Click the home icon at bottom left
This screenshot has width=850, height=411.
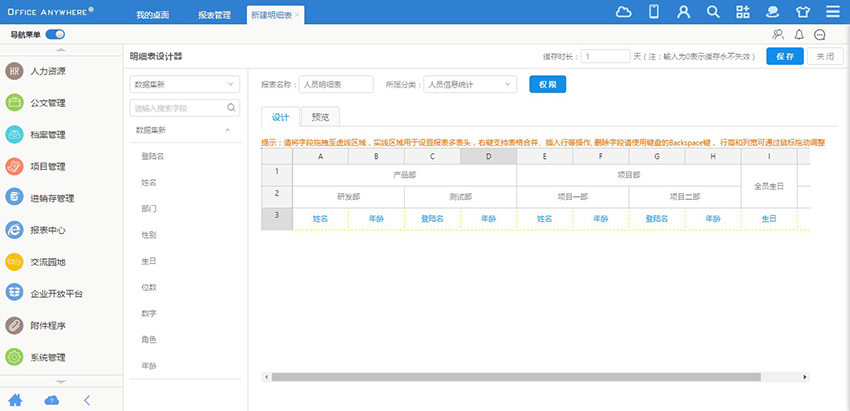pyautogui.click(x=15, y=400)
